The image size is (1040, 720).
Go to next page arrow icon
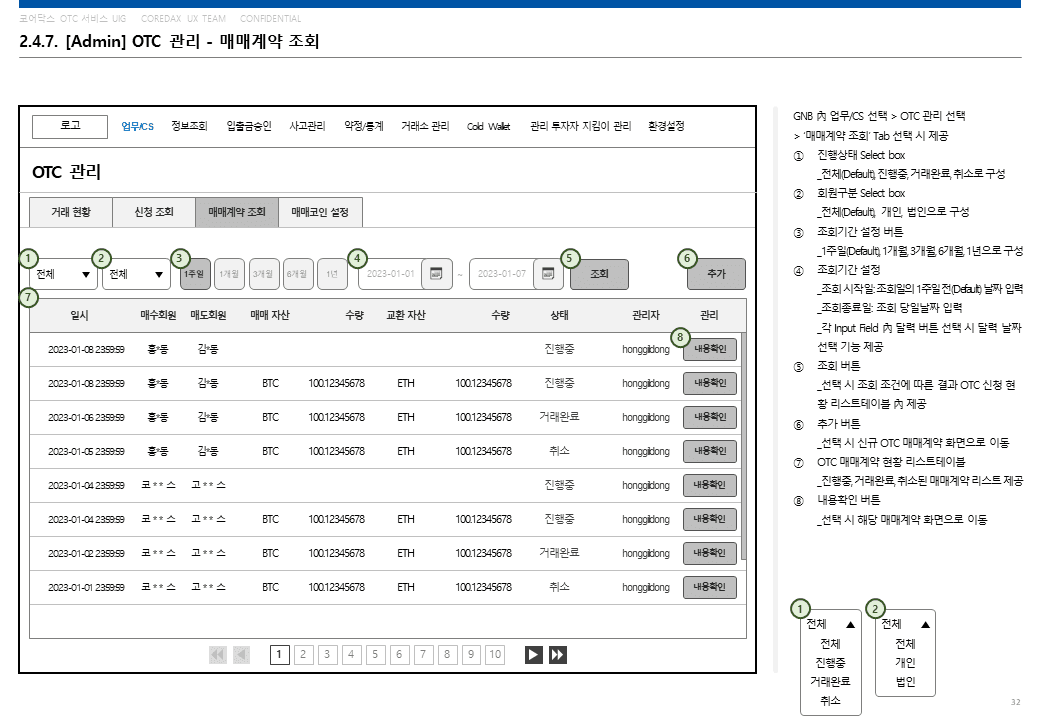point(533,655)
